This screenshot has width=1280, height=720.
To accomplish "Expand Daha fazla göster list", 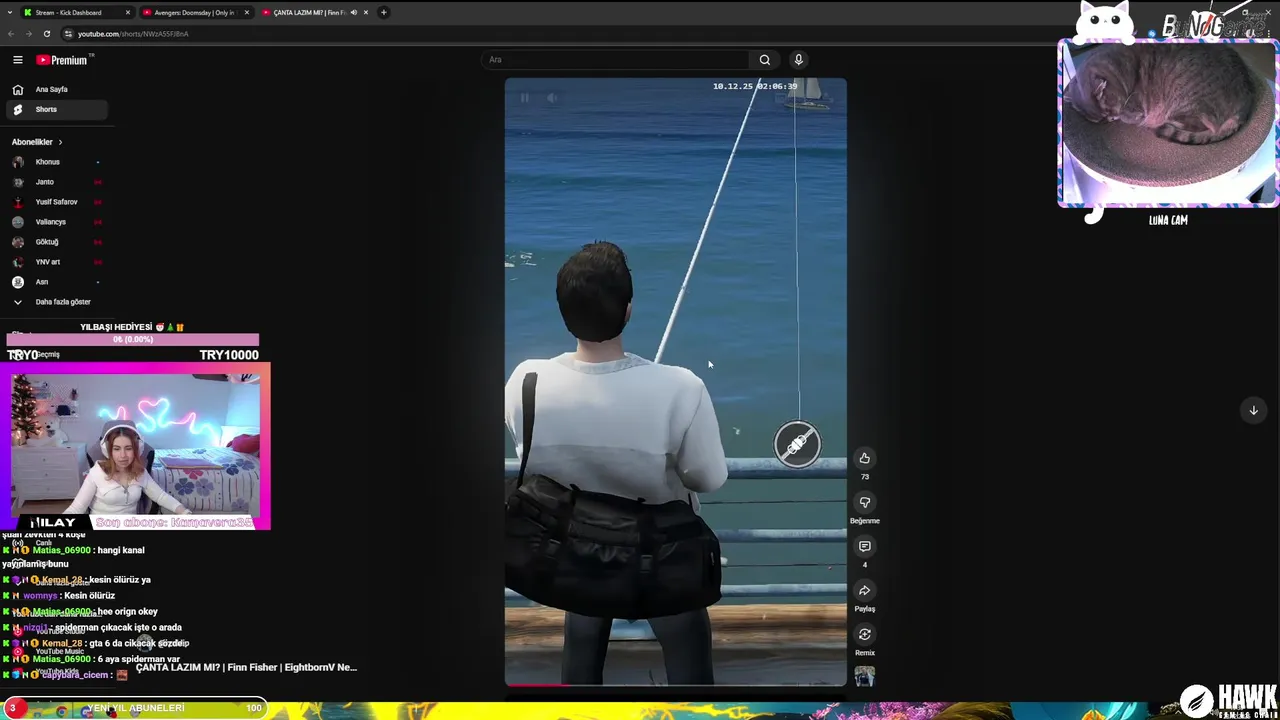I will (57, 302).
